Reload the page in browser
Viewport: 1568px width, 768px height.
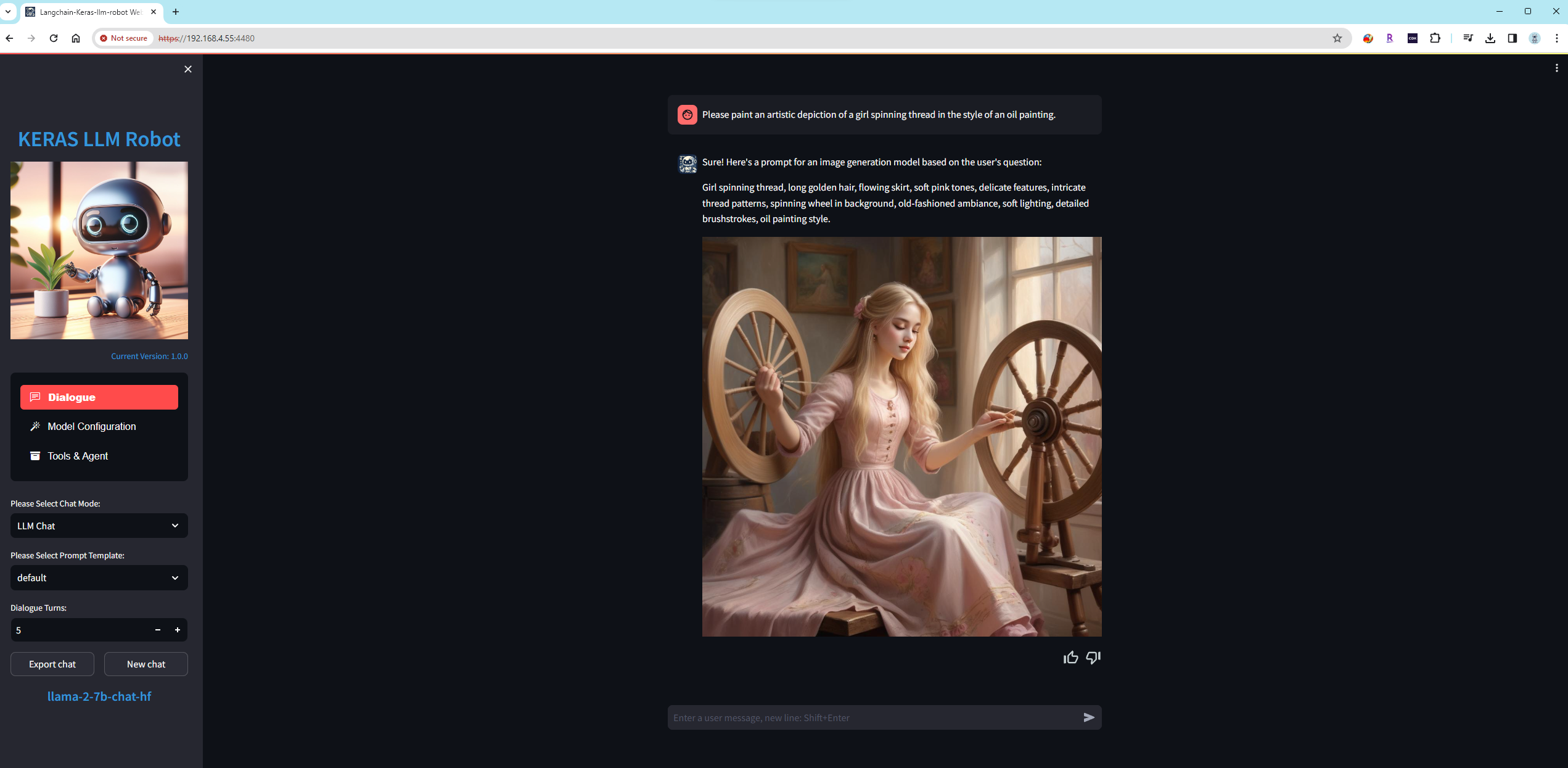pyautogui.click(x=54, y=38)
